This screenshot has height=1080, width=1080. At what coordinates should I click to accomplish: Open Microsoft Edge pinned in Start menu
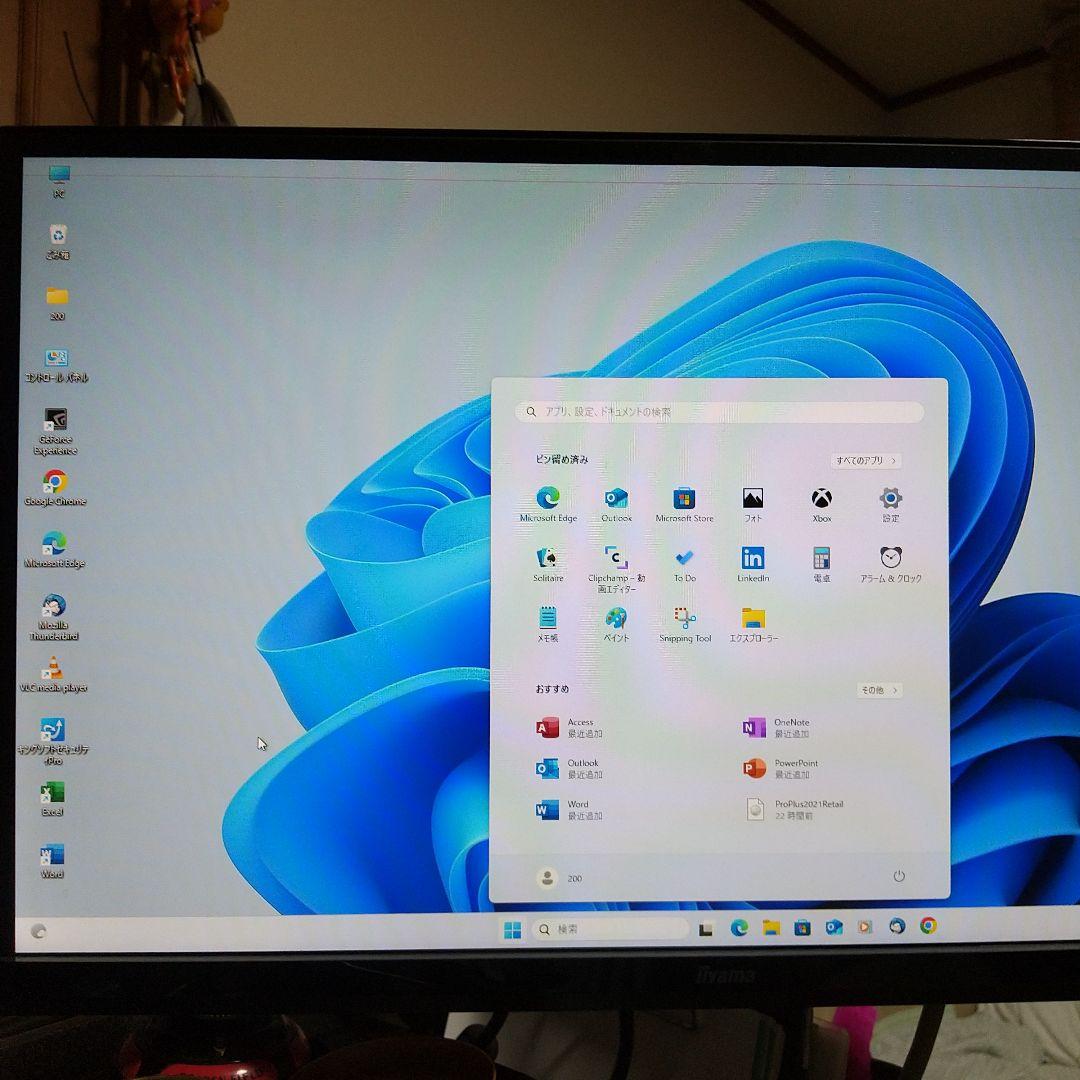548,504
